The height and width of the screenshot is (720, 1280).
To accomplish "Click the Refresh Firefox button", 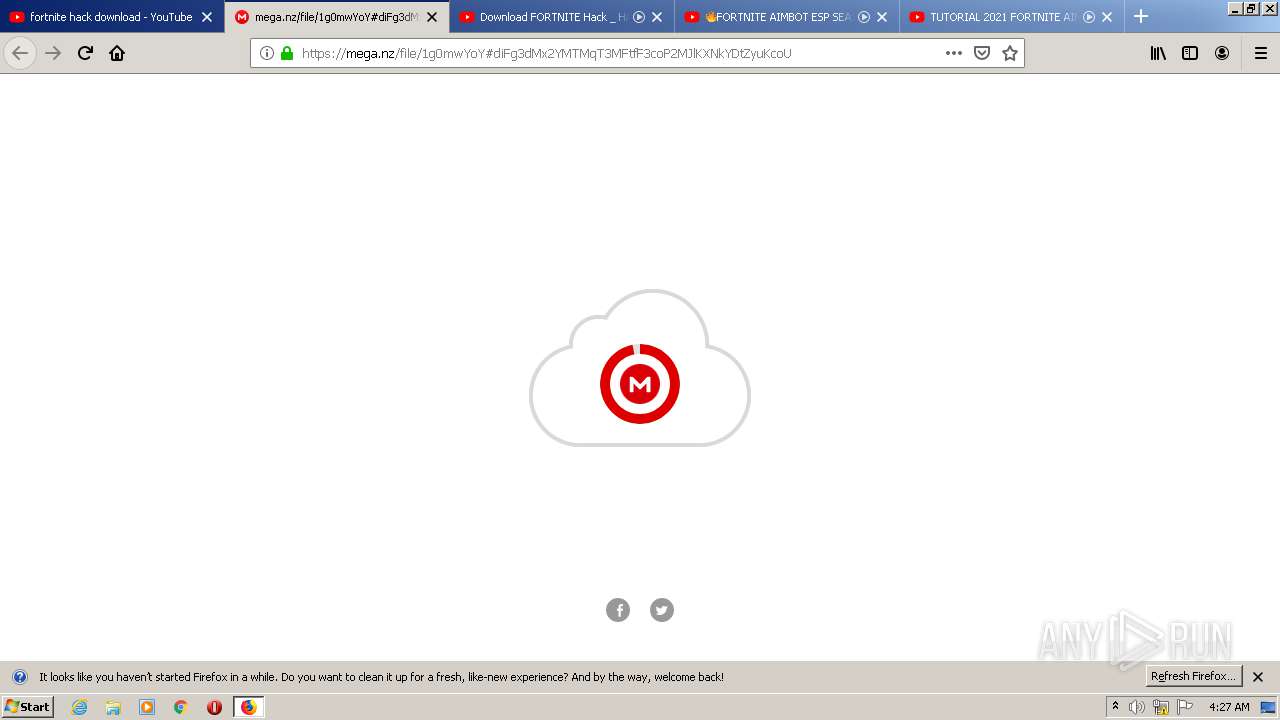I will click(x=1194, y=676).
